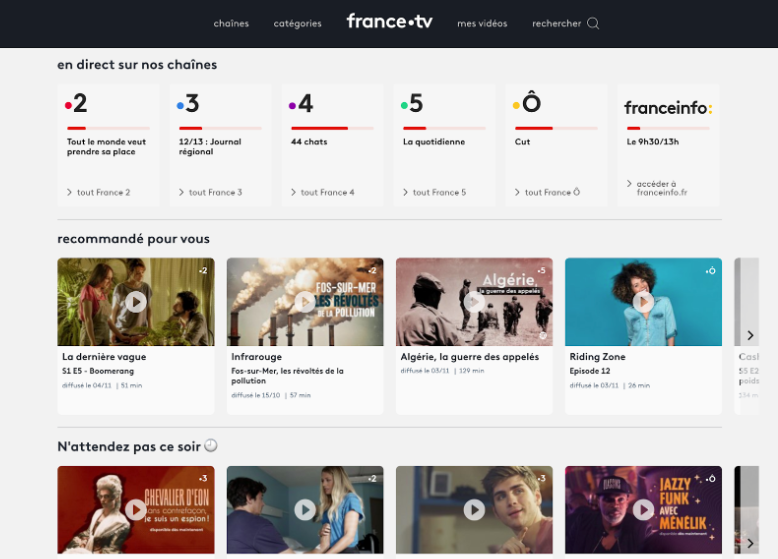Image resolution: width=778 pixels, height=559 pixels.
Task: Click the France Ô live progress bar
Action: click(556, 128)
